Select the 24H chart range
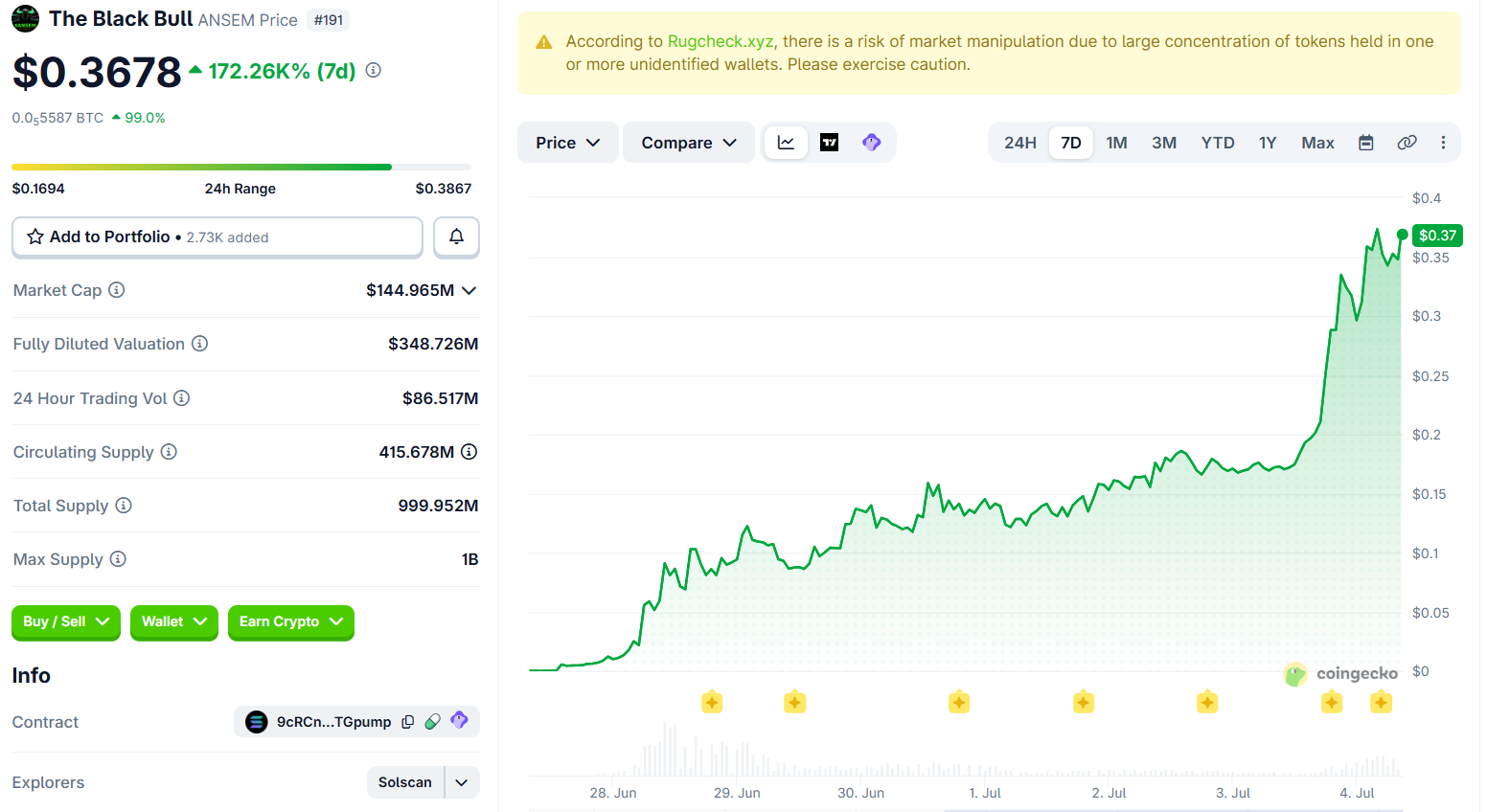Screen dimensions: 1487x812 click(x=1020, y=143)
